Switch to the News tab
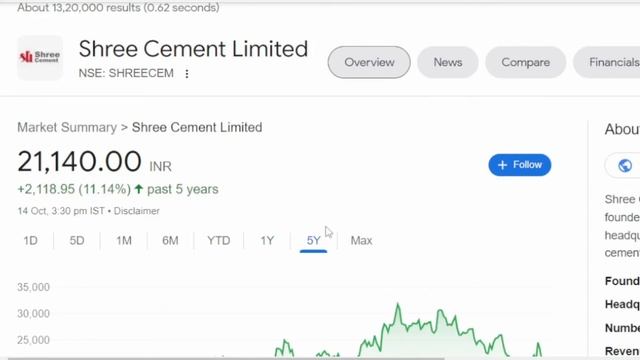Viewport: 640px width, 360px height. coord(448,62)
